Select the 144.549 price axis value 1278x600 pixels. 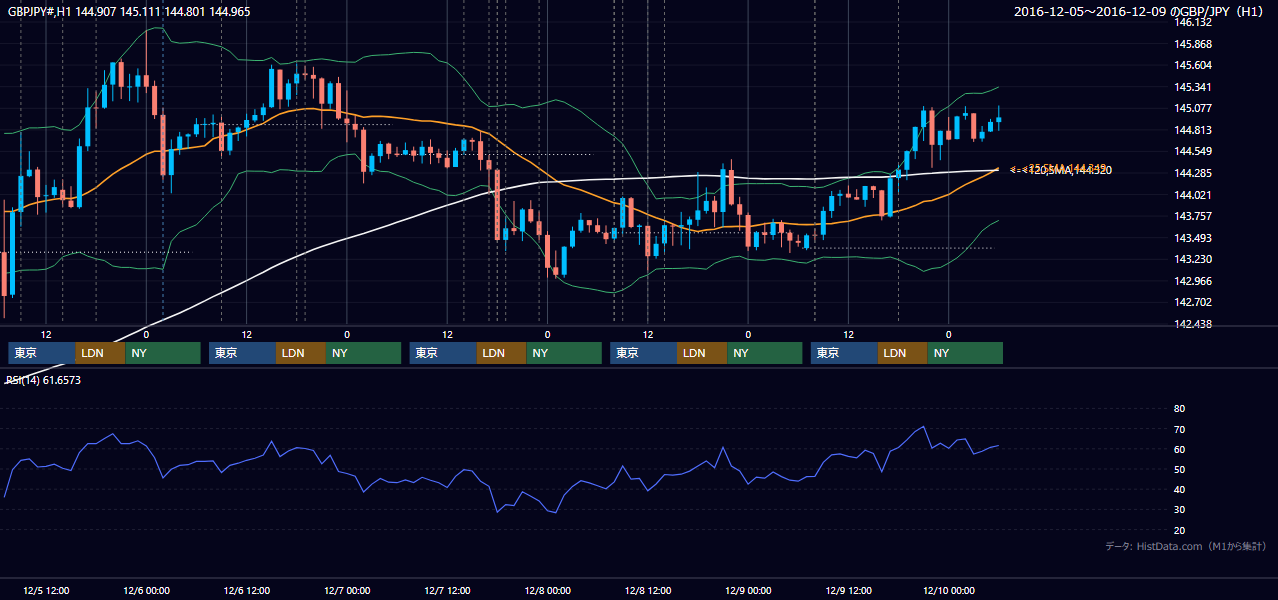click(x=1194, y=152)
